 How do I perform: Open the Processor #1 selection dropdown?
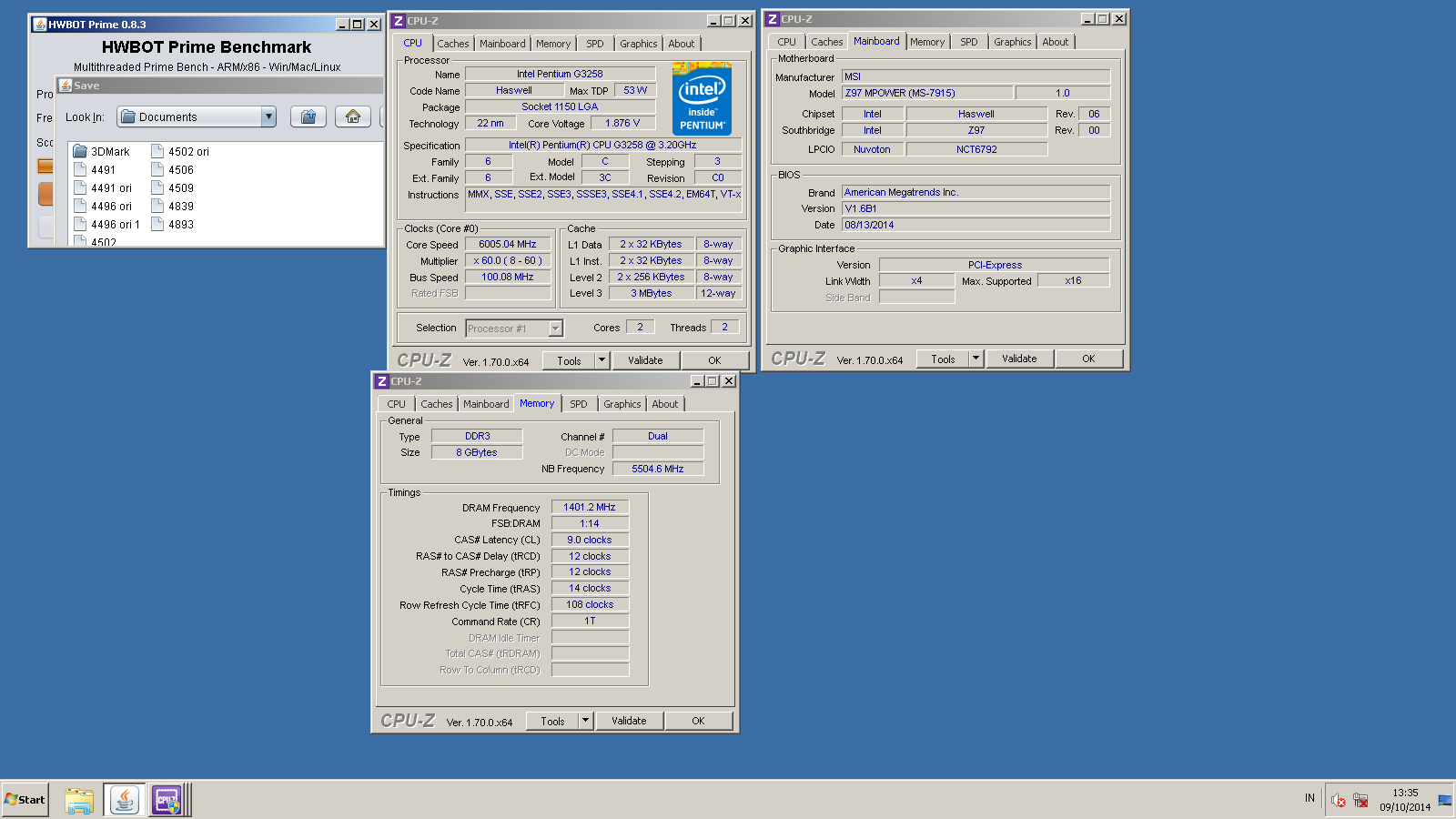(514, 329)
